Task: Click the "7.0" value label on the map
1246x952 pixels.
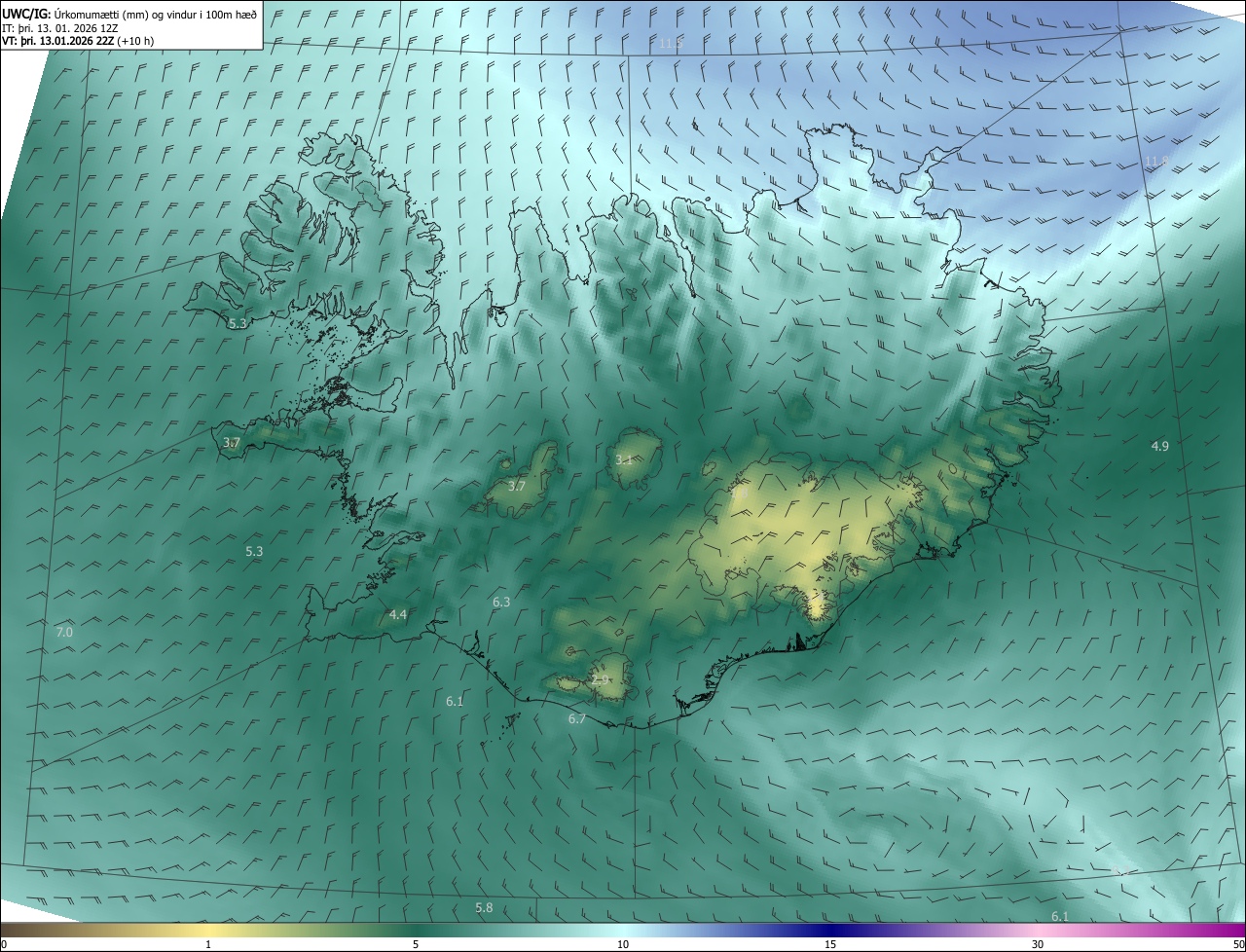Action: pyautogui.click(x=64, y=633)
